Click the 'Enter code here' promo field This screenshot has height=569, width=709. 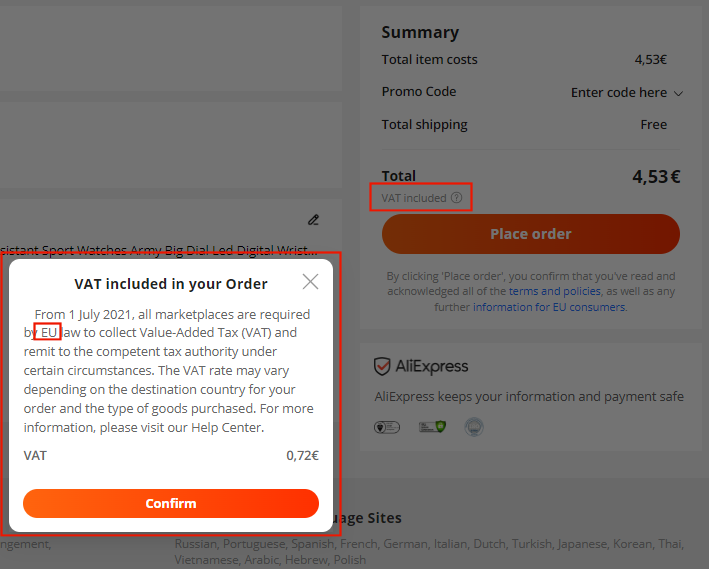click(618, 92)
